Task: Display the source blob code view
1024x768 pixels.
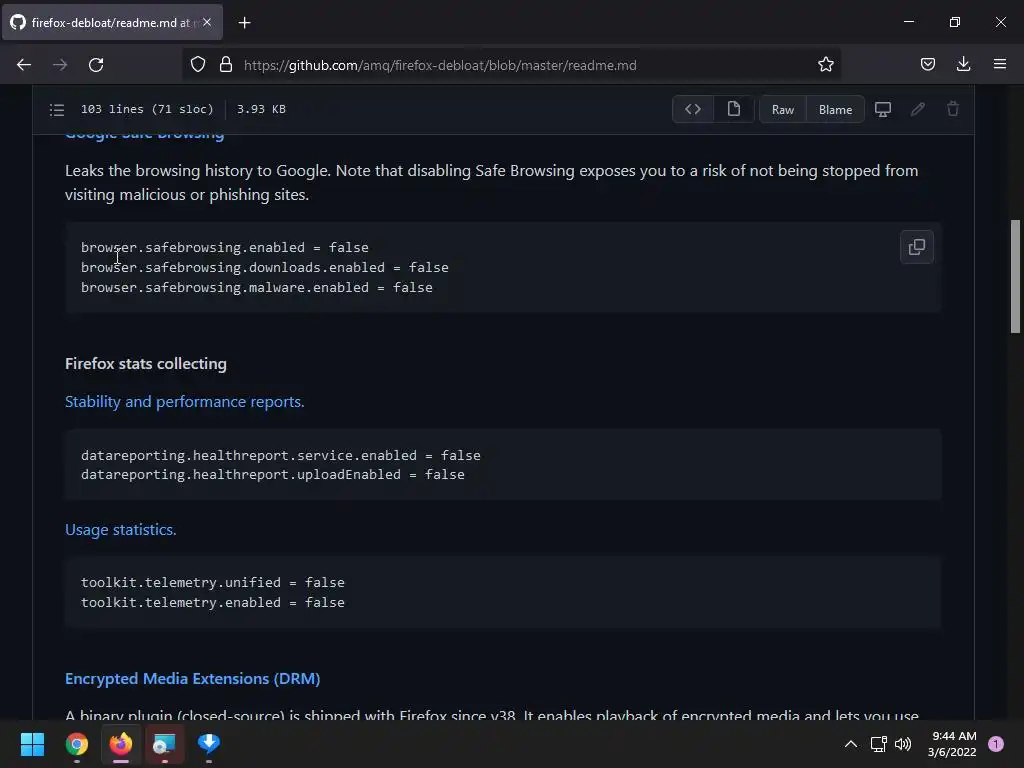Action: 693,109
